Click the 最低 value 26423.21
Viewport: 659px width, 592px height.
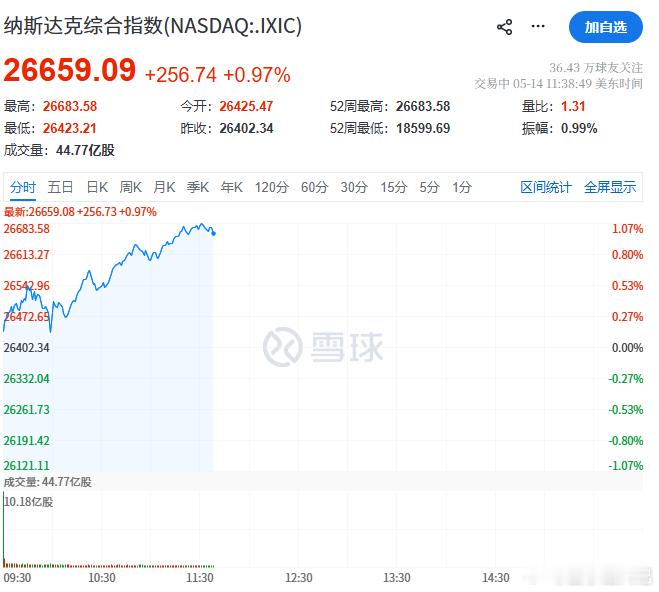[70, 128]
